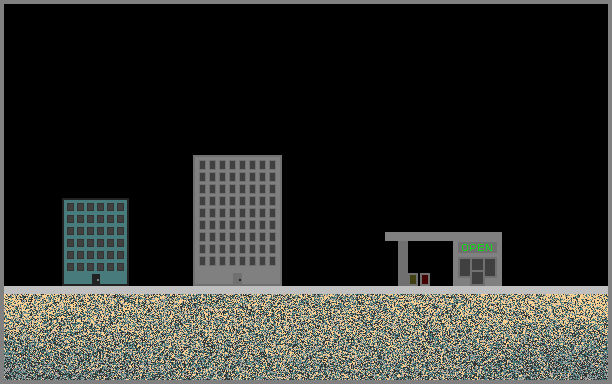612x384 pixels.
Task: Click the gray tower's top-right window
Action: coord(272,165)
